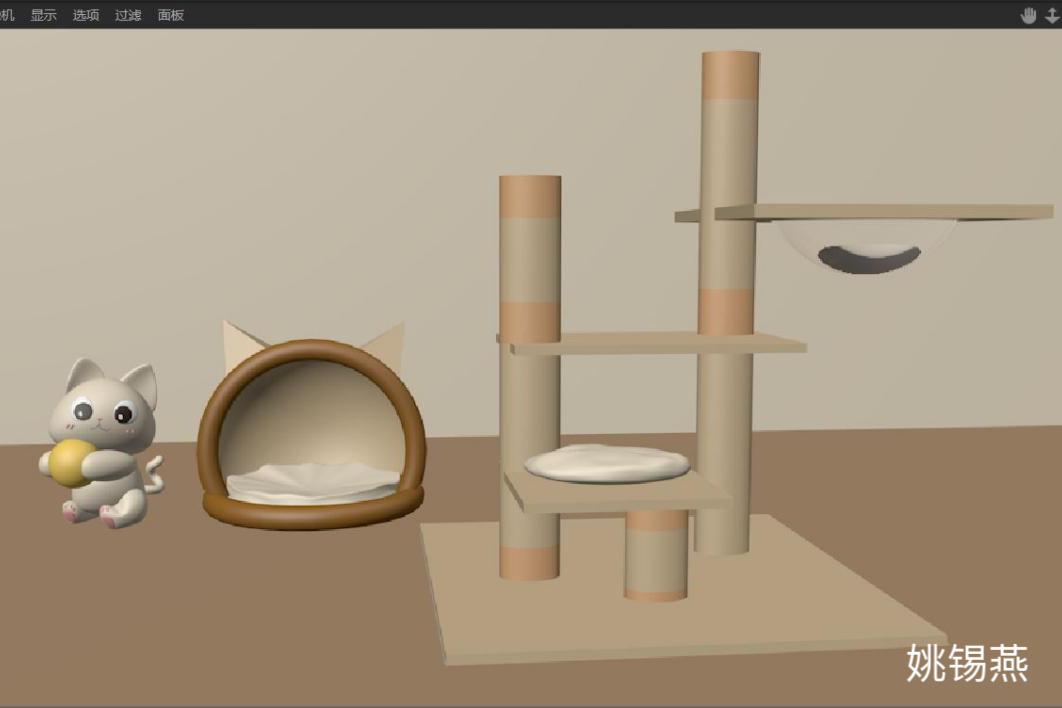
Task: Open the 显示 menu
Action: (43, 15)
